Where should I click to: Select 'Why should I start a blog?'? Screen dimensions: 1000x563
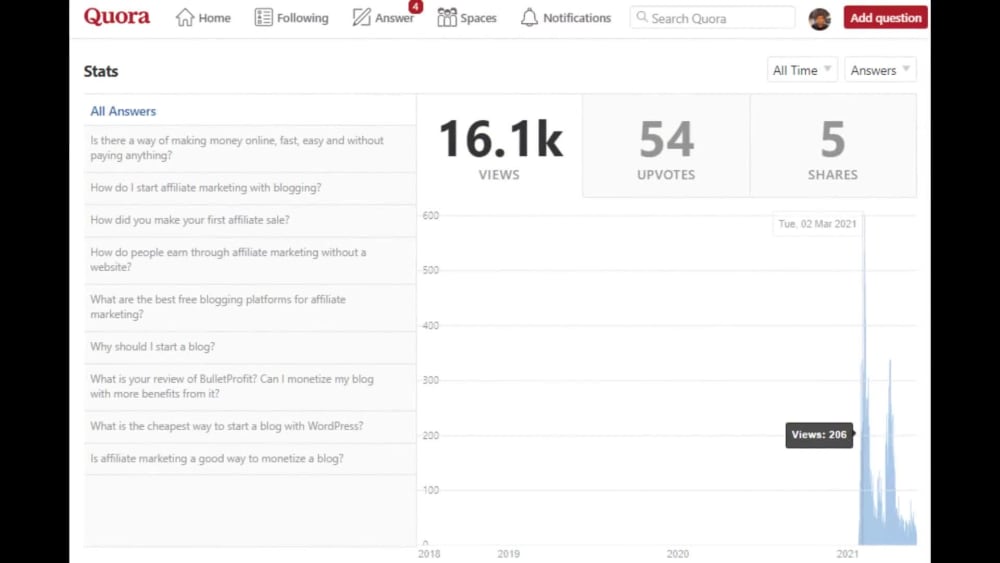(250, 347)
